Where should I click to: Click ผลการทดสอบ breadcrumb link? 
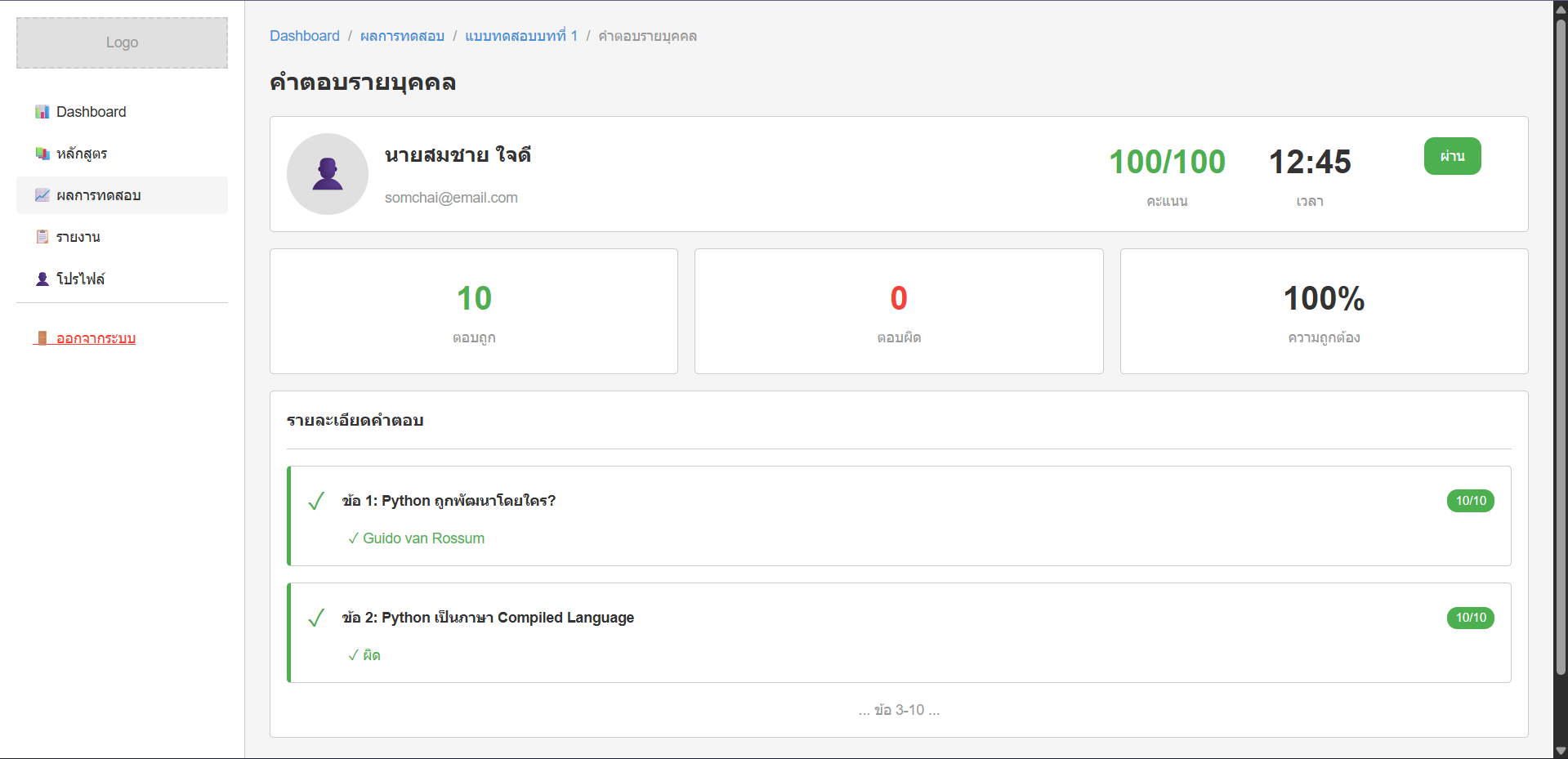tap(402, 36)
